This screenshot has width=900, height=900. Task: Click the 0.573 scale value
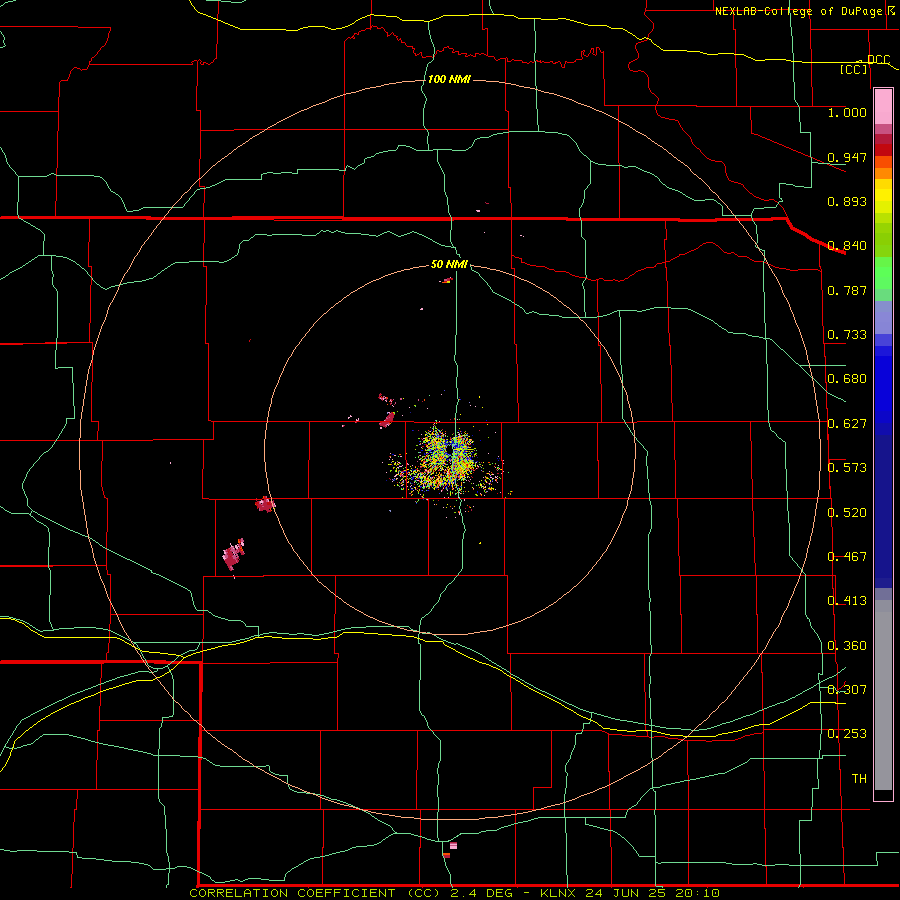click(x=847, y=468)
